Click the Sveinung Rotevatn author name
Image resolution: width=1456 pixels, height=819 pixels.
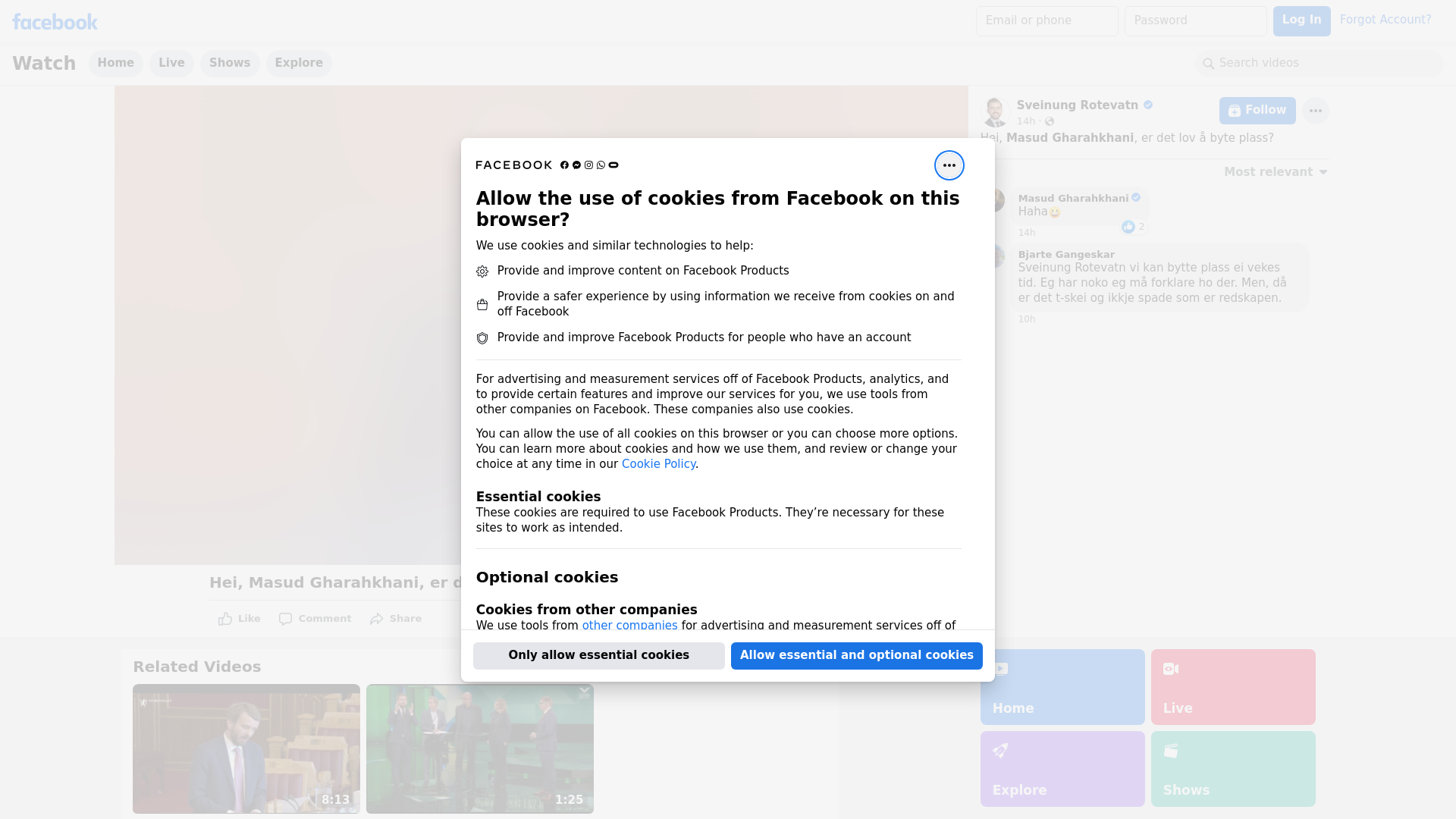1078,105
